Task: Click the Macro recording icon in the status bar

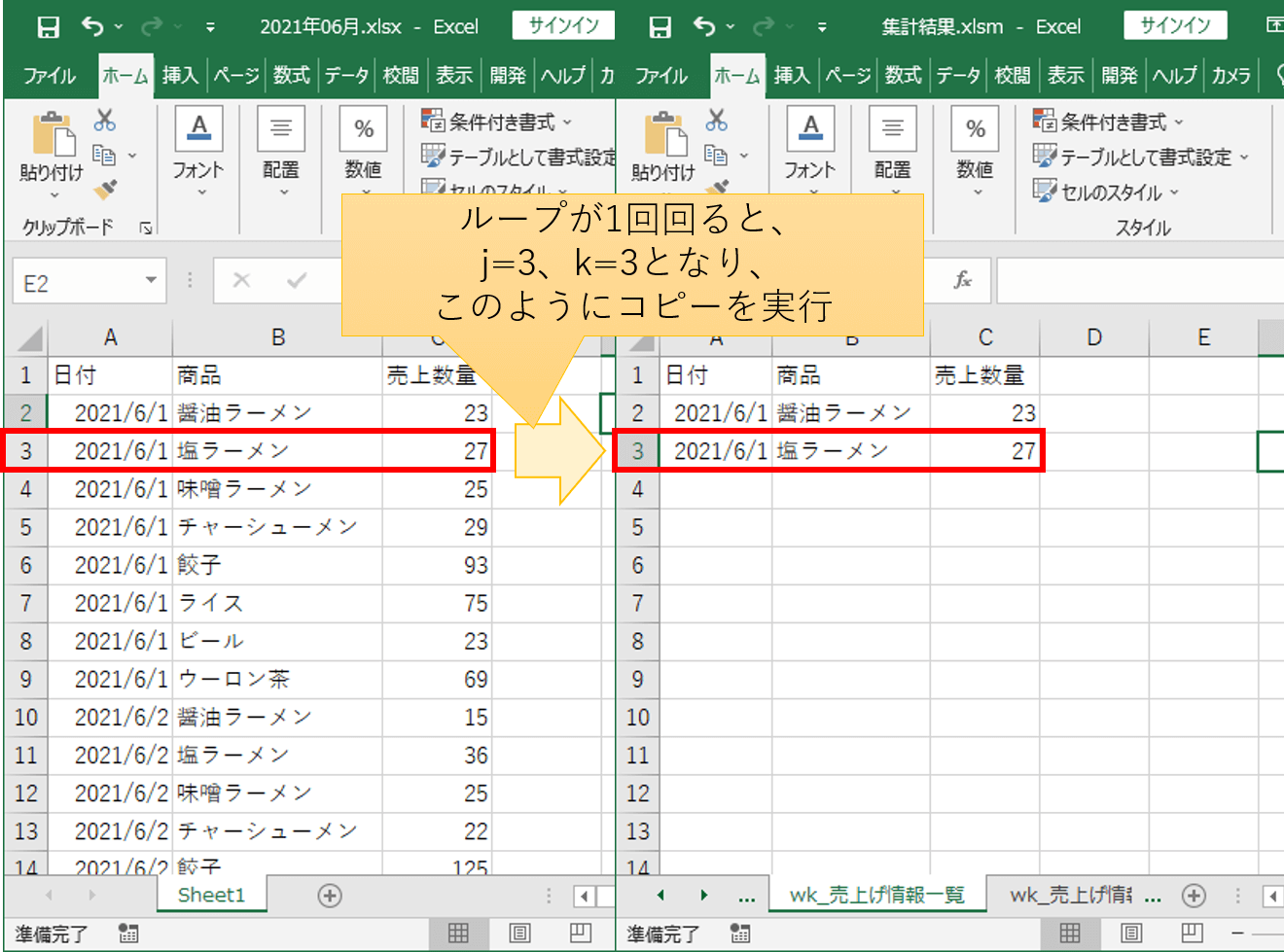Action: 127,934
